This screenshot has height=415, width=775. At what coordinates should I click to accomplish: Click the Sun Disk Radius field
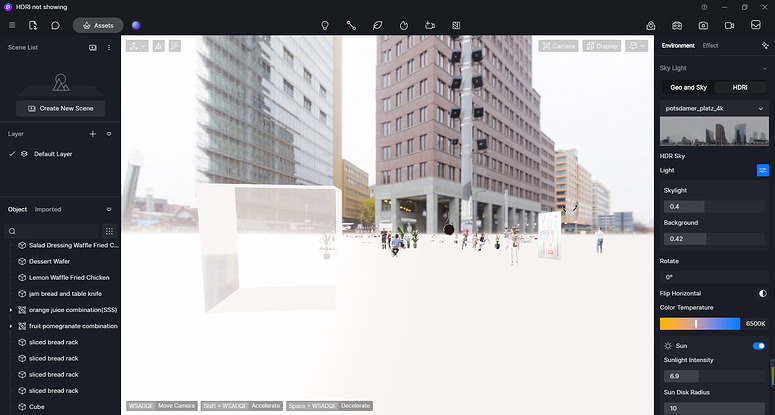point(714,409)
